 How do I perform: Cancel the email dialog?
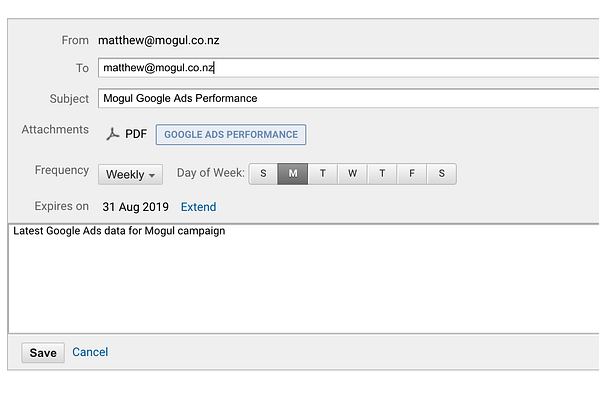90,352
